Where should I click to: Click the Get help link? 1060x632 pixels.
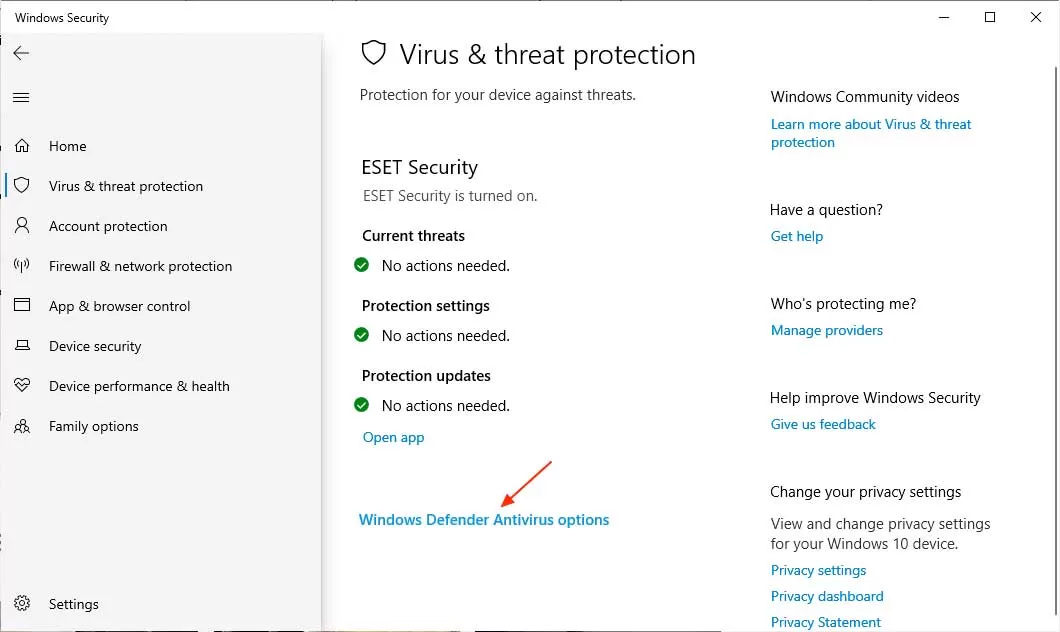(796, 236)
